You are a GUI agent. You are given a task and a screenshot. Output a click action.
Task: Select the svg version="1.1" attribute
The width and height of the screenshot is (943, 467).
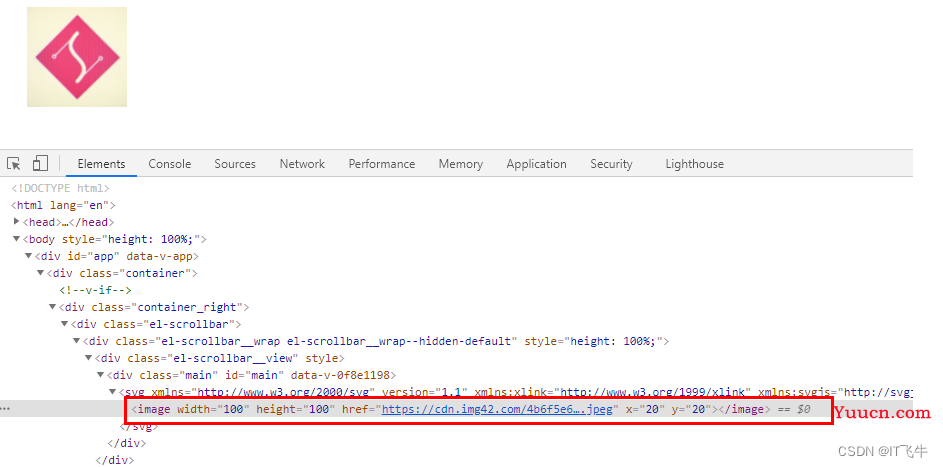coord(425,392)
